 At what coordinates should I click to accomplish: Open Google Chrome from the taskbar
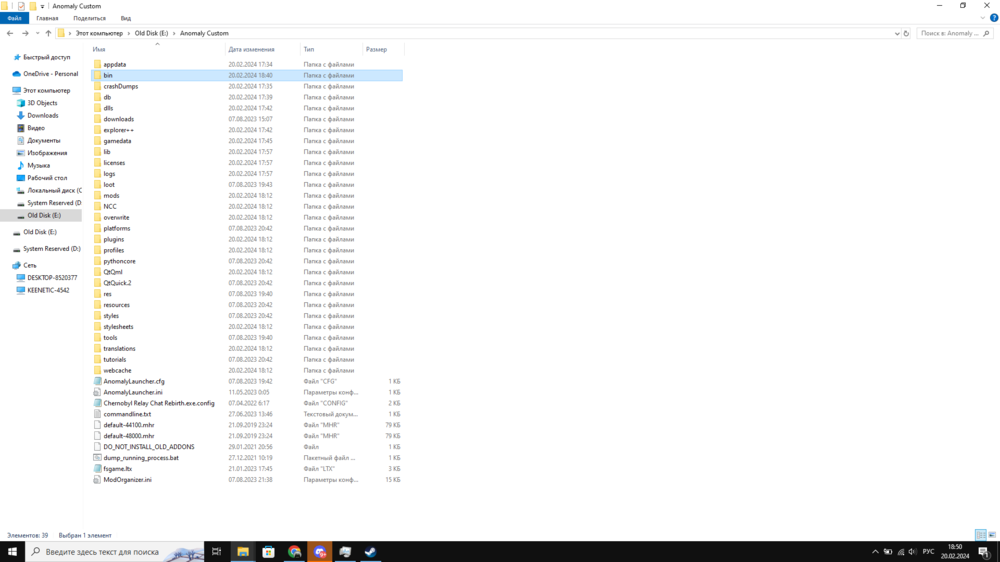(x=294, y=552)
